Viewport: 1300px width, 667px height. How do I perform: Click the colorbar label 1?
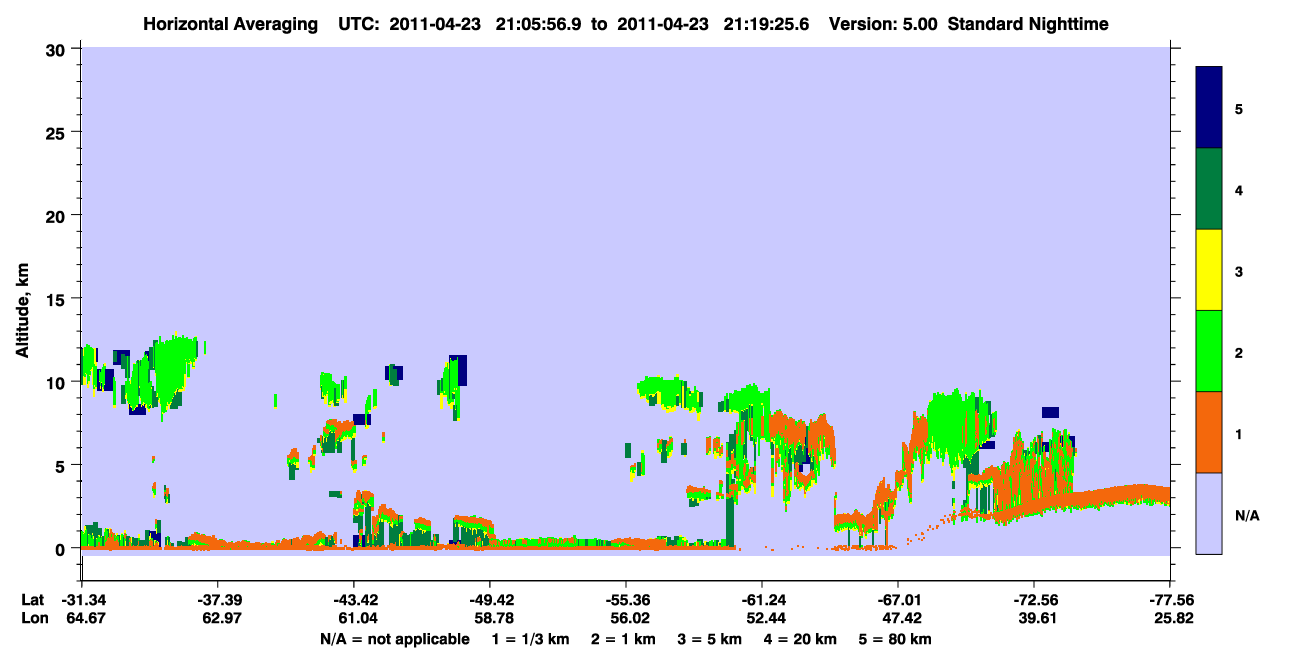[1239, 433]
